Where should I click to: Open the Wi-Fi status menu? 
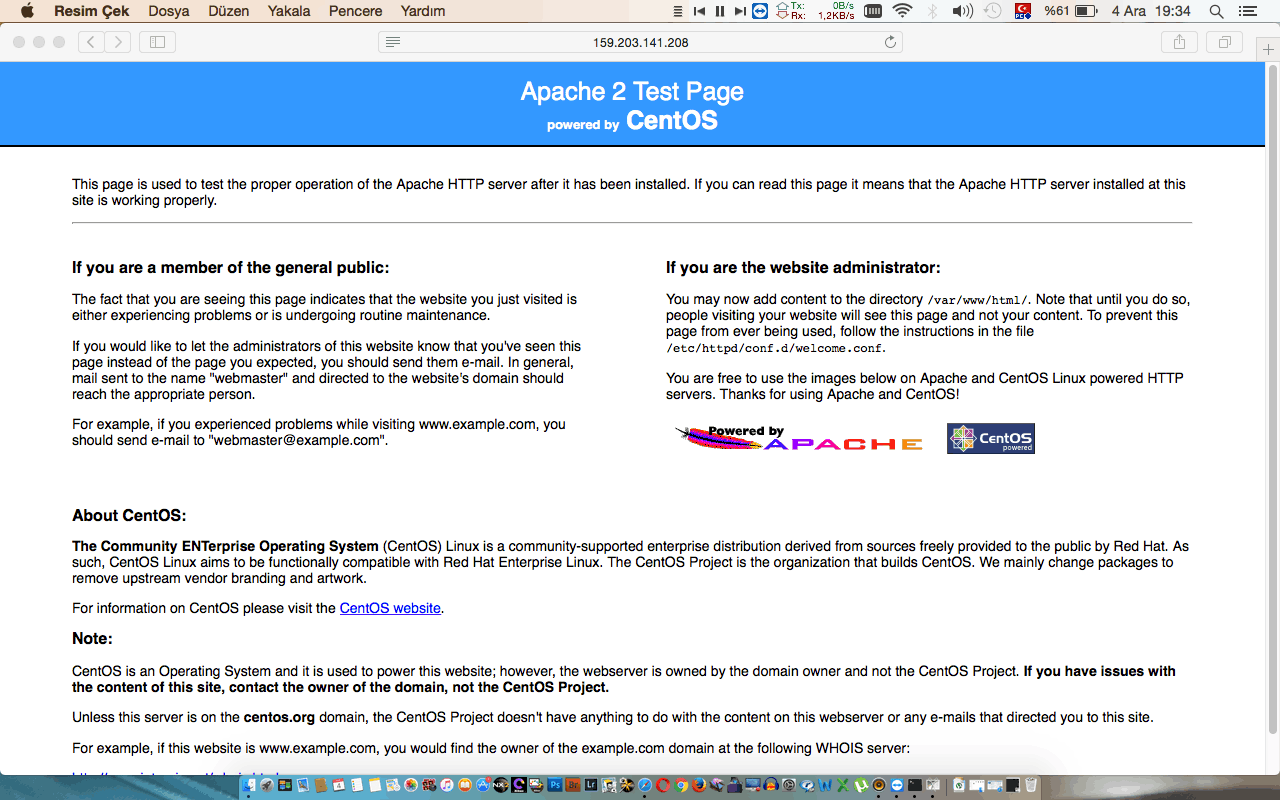click(x=903, y=11)
